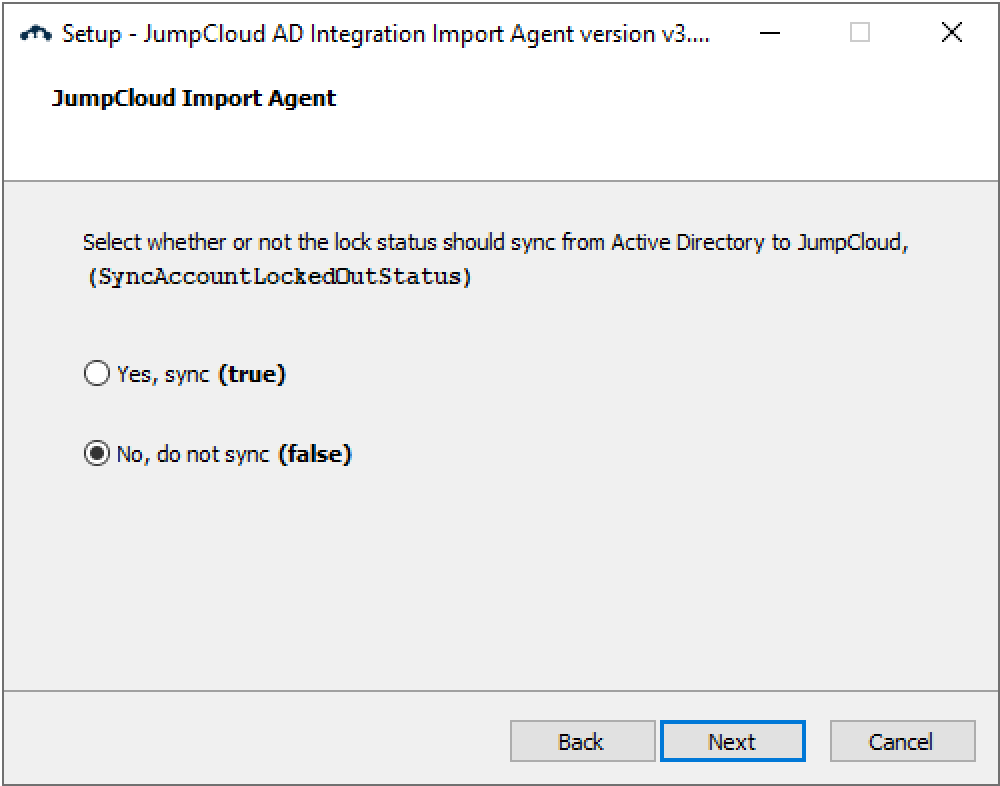Proceed with the Next button
The width and height of the screenshot is (1000, 786).
[x=732, y=742]
